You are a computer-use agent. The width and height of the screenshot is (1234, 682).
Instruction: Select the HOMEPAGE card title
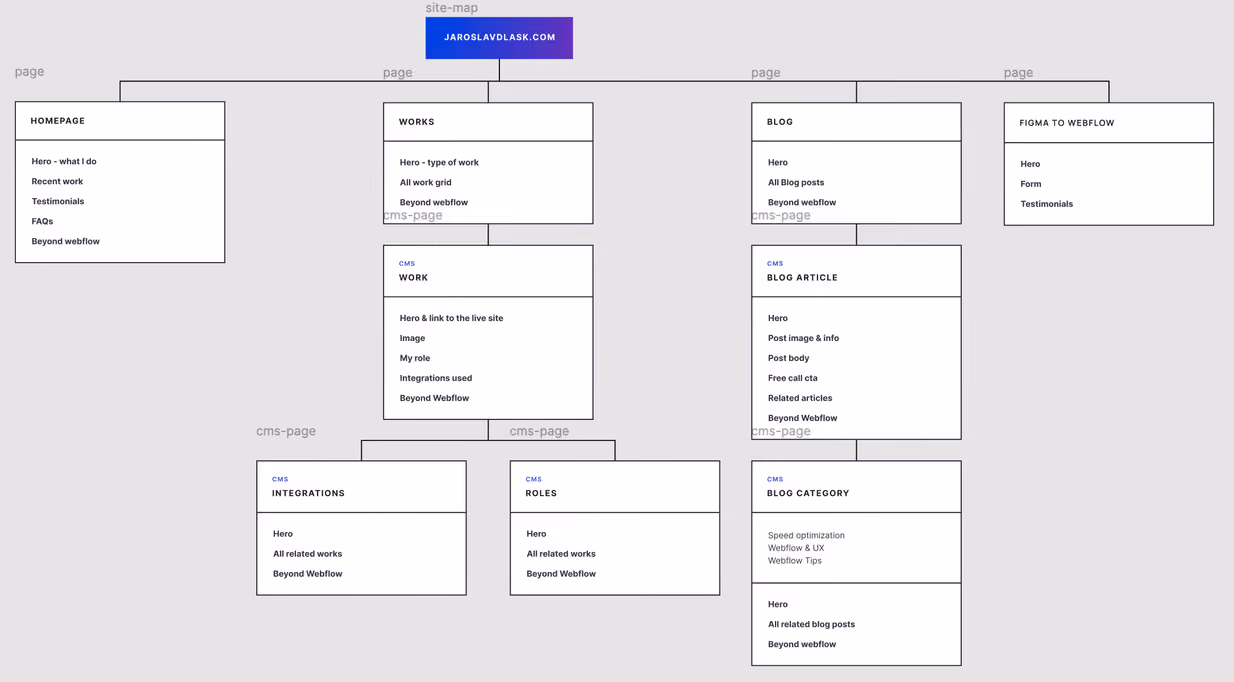point(58,121)
